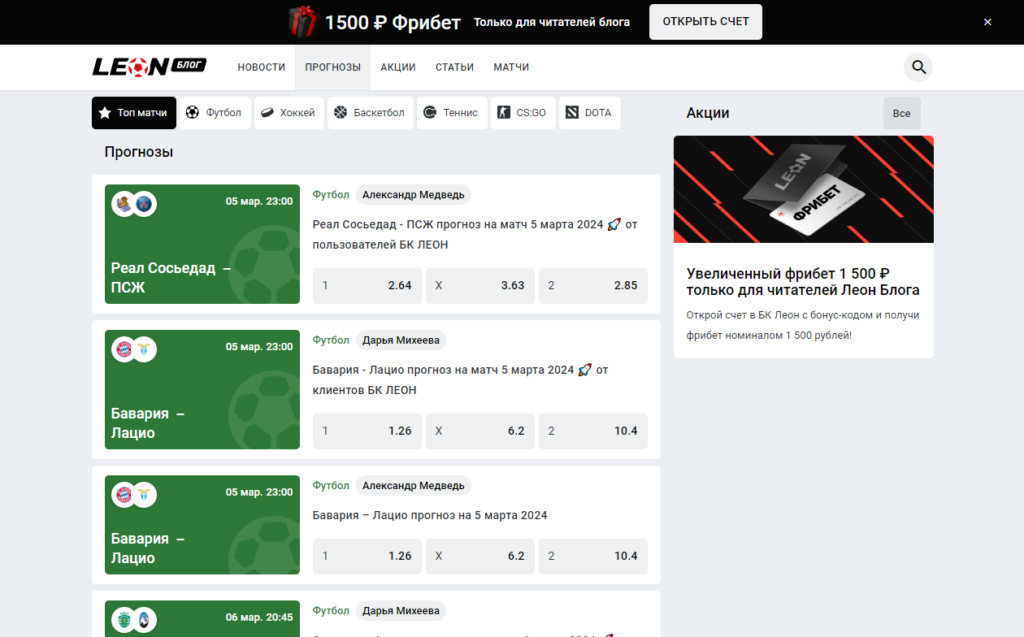Image resolution: width=1024 pixels, height=637 pixels.
Task: Open the 06 мар. 20:45 match card
Action: [x=202, y=619]
